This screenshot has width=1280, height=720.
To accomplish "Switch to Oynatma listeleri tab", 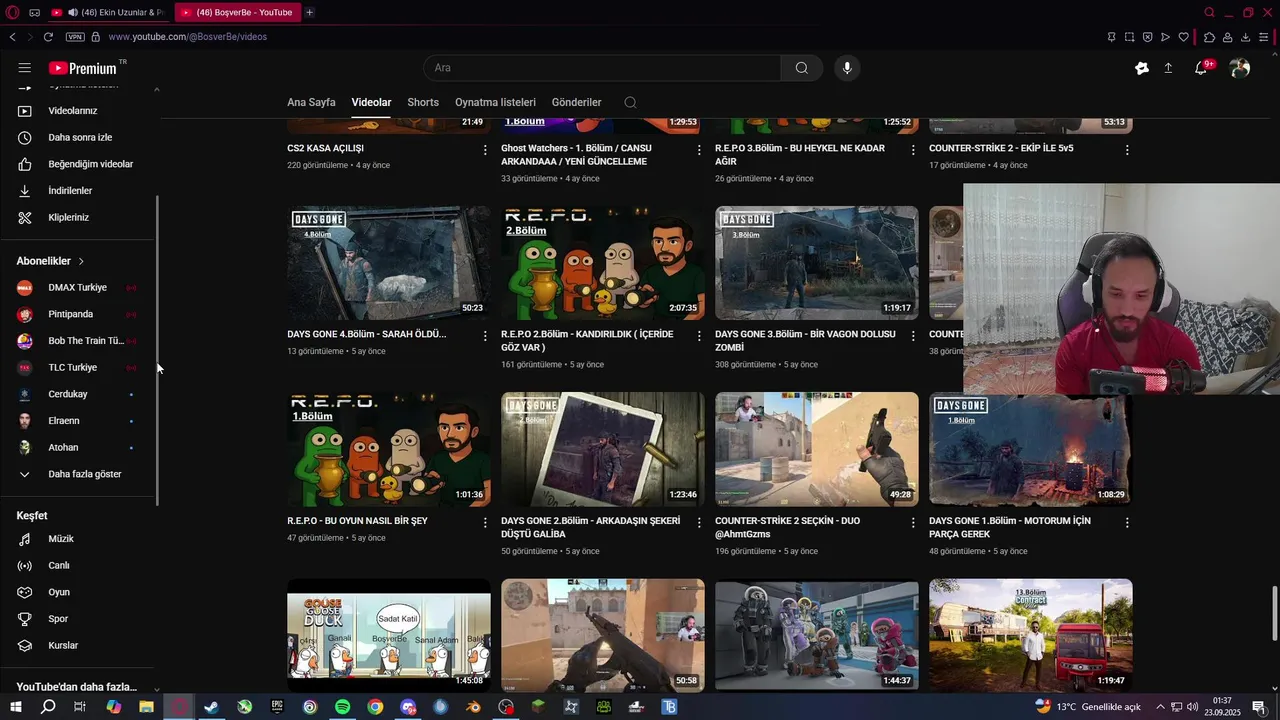I will [495, 102].
